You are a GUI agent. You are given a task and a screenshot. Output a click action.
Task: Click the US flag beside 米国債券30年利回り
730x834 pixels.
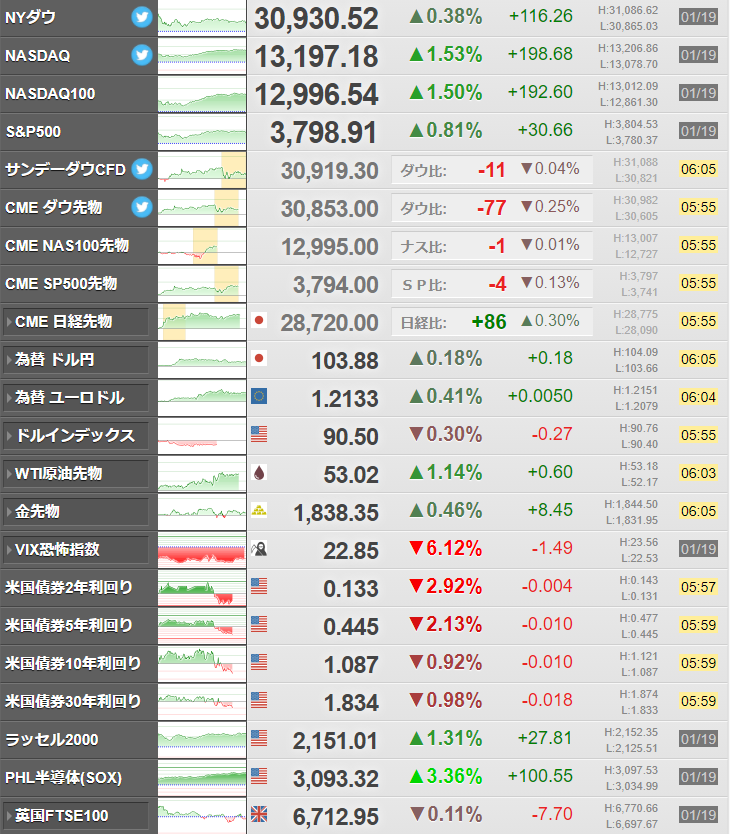point(259,700)
